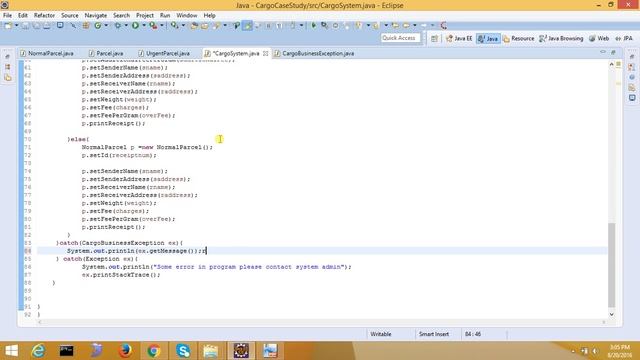Open the Windows Start button
The width and height of the screenshot is (640, 360).
[11, 351]
